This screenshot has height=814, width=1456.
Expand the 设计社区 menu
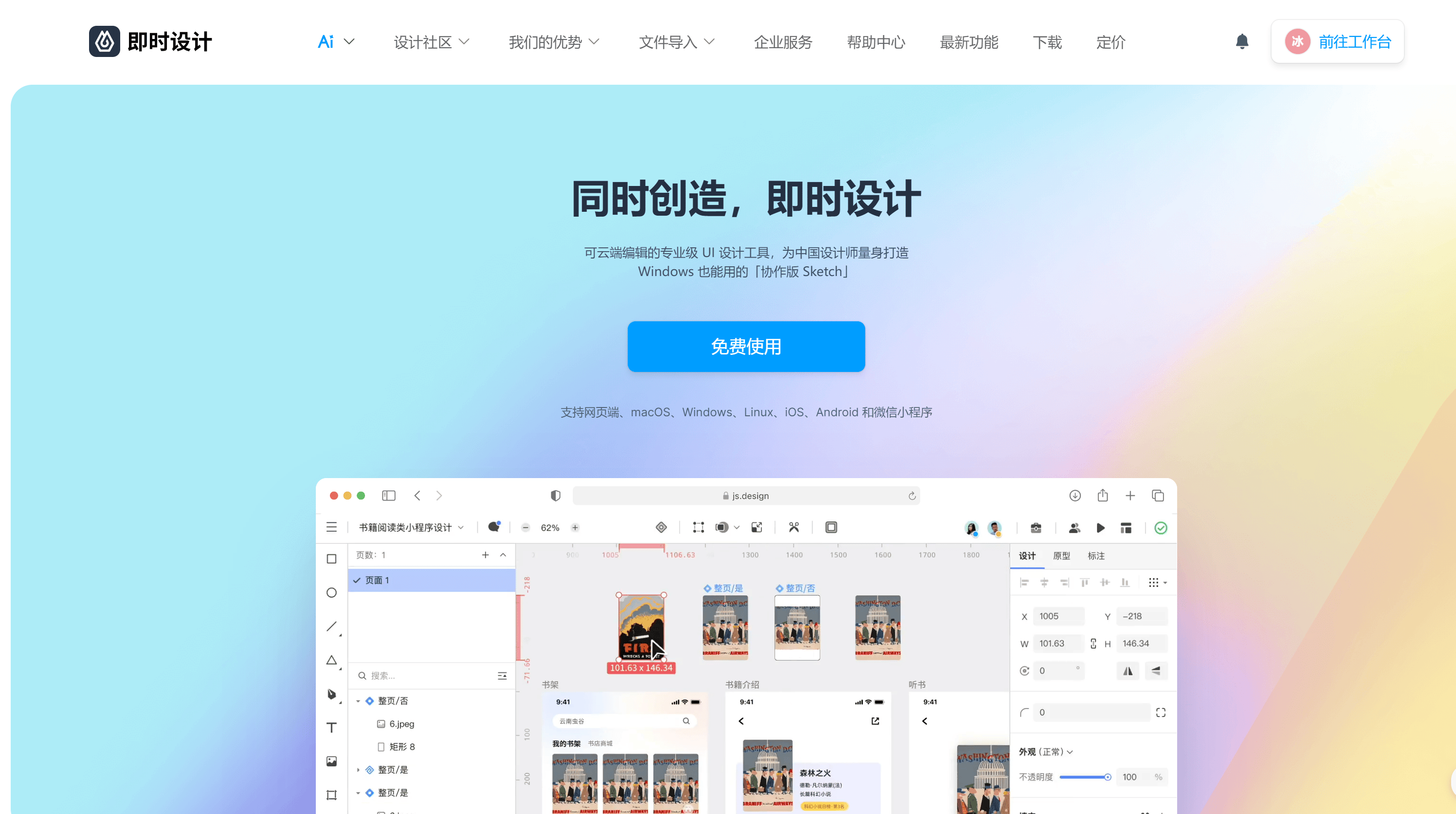tap(432, 42)
